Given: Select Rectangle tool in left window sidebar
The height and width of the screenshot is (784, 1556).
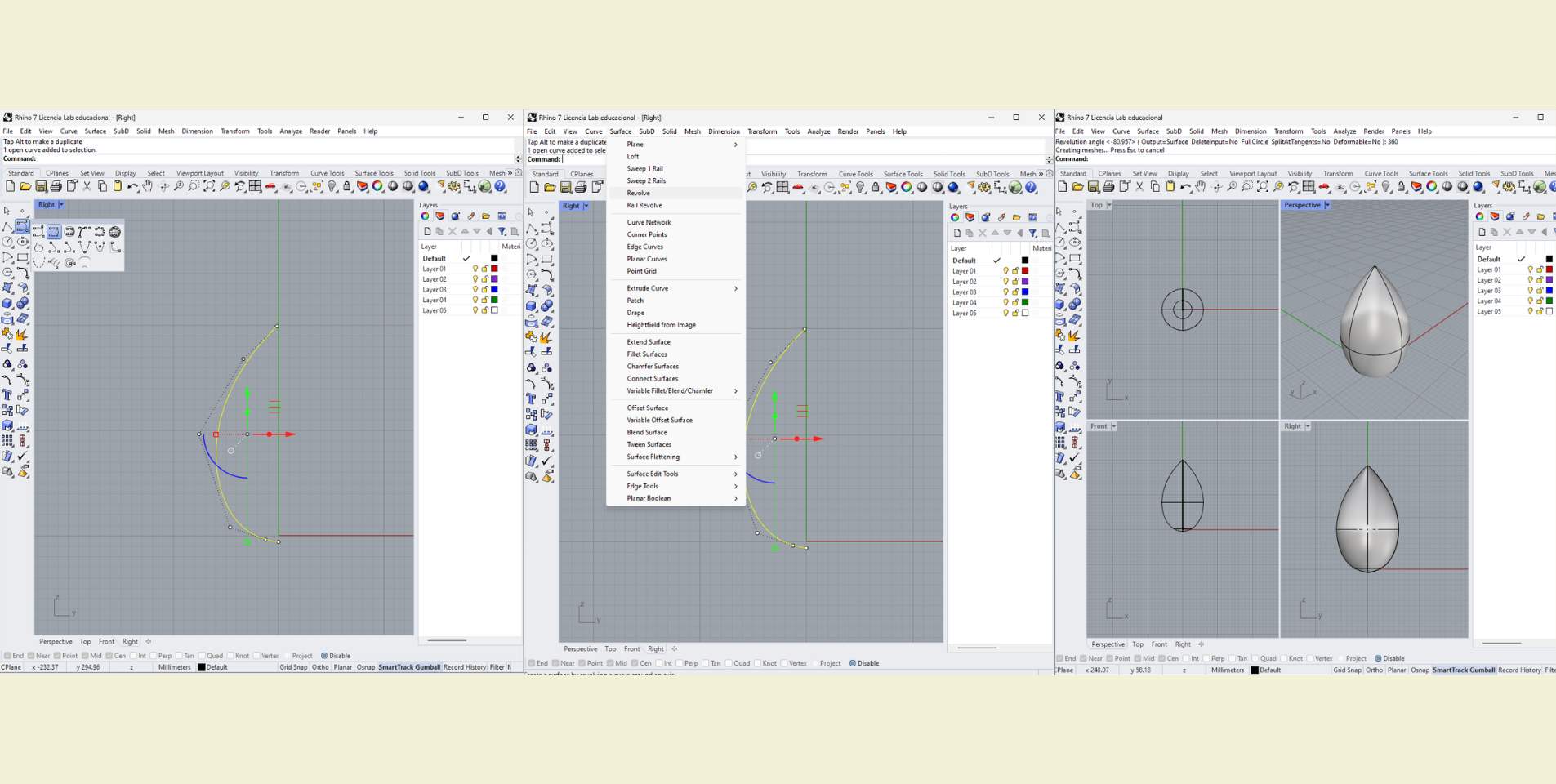Looking at the screenshot, I should point(22,257).
